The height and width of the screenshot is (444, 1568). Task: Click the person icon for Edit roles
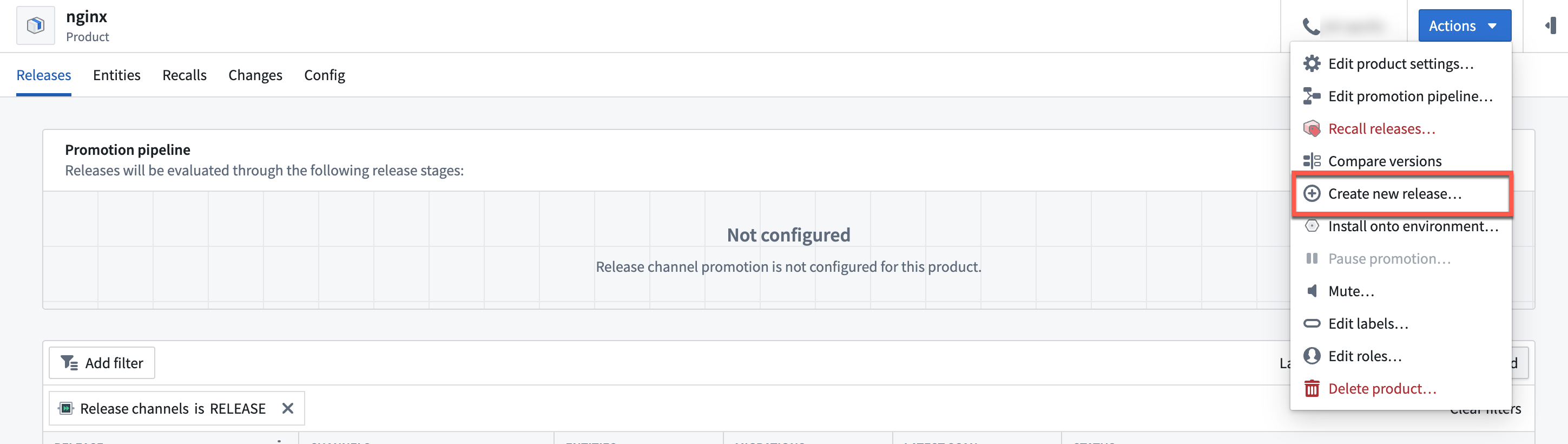click(1312, 356)
